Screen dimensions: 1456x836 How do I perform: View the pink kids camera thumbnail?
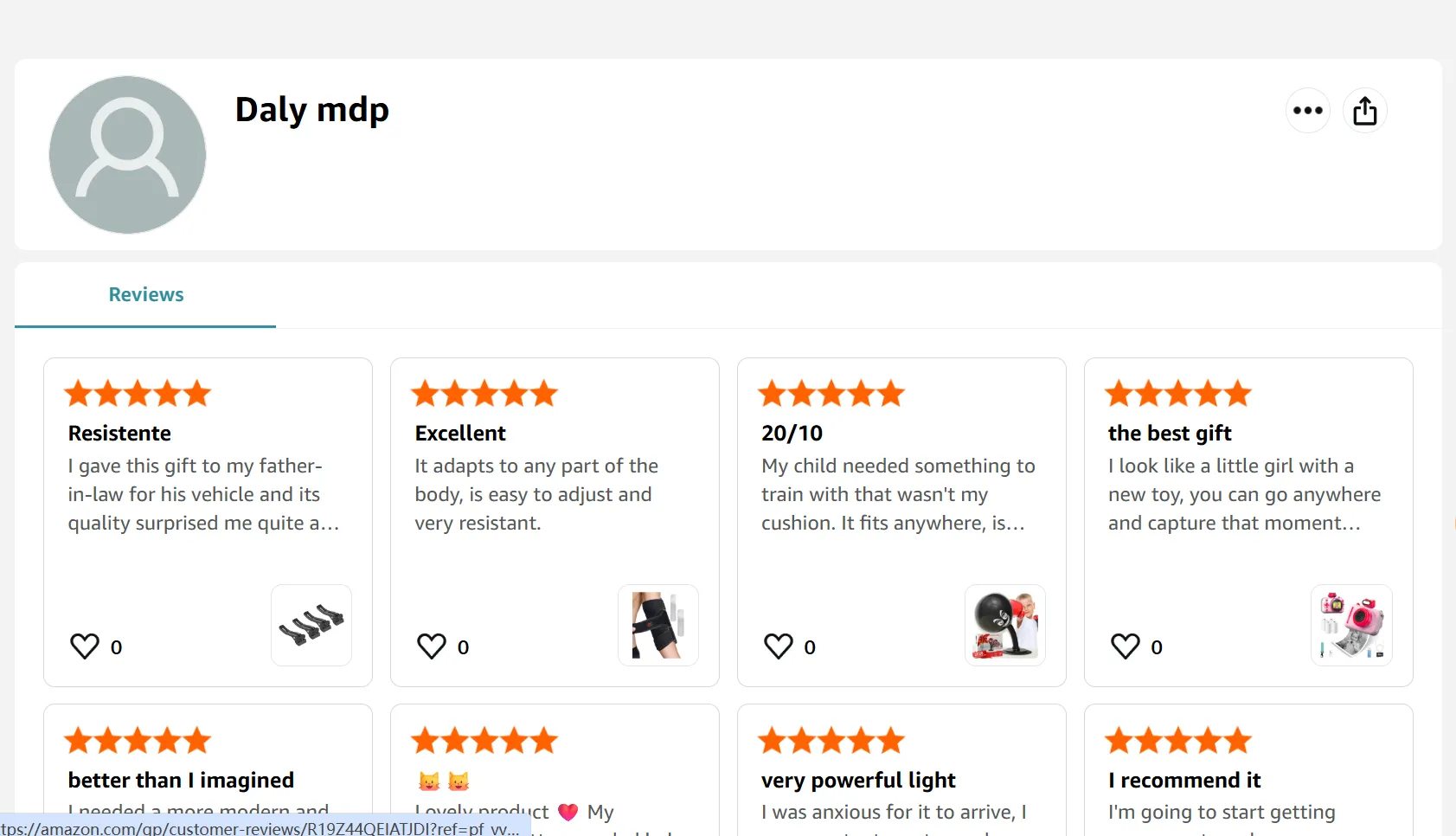point(1351,625)
